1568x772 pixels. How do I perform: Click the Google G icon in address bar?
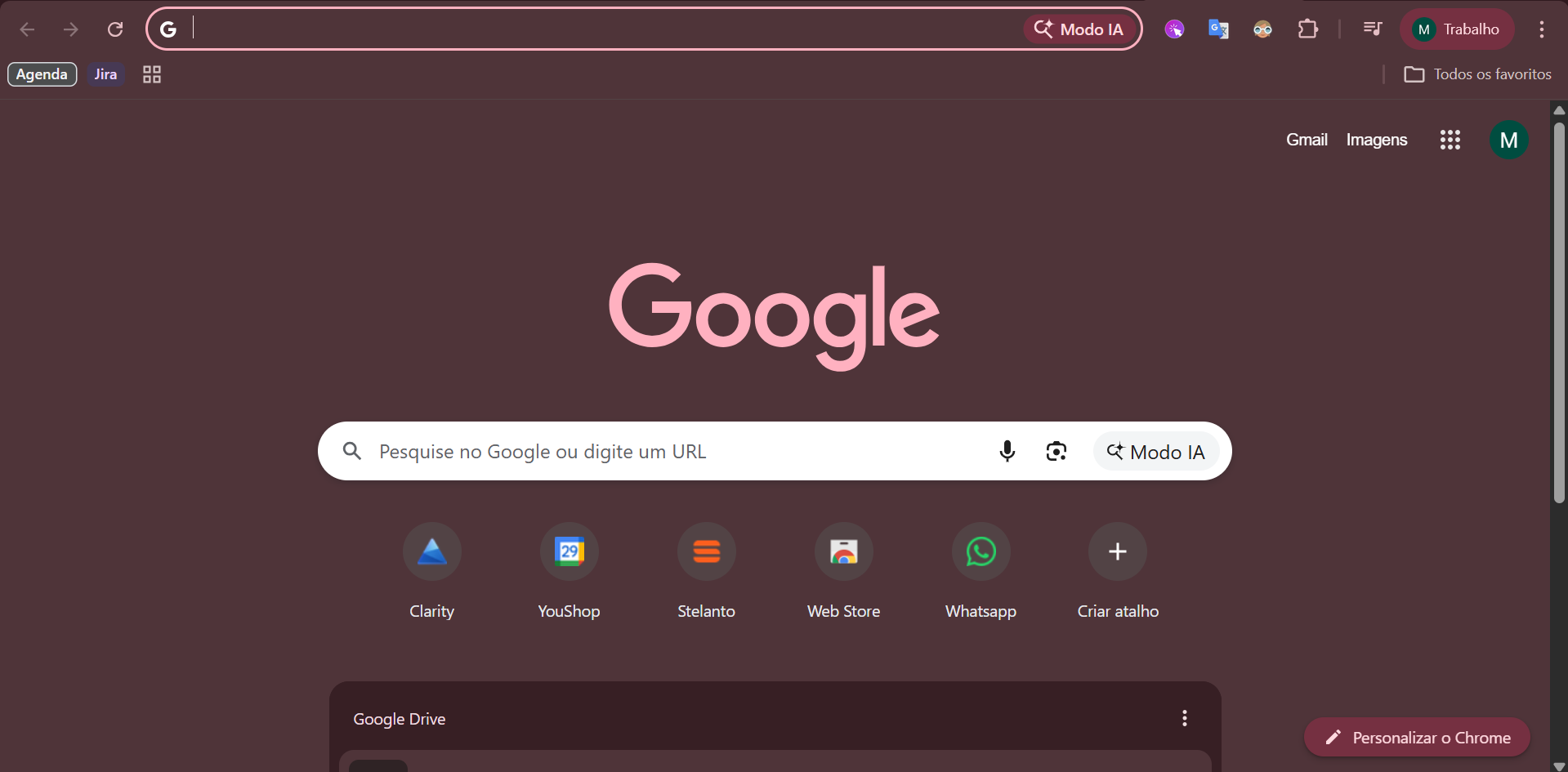(x=168, y=29)
